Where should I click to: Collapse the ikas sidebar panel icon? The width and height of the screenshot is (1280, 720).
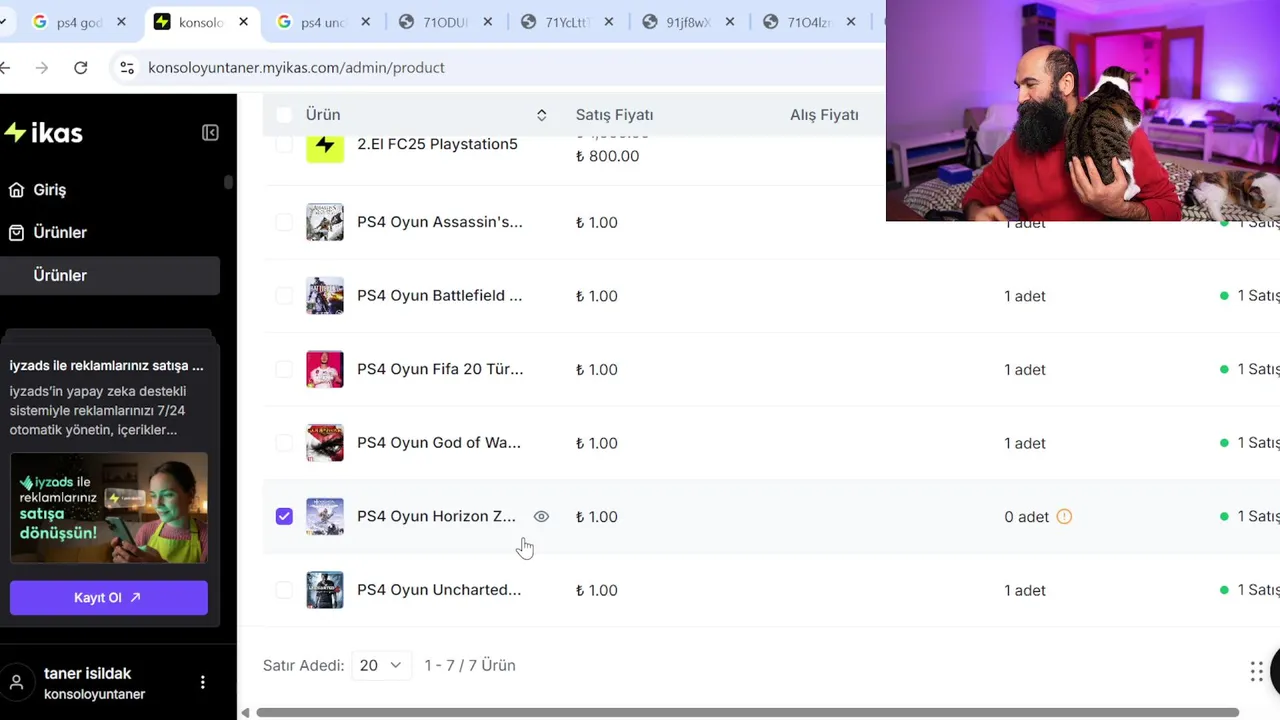(210, 133)
